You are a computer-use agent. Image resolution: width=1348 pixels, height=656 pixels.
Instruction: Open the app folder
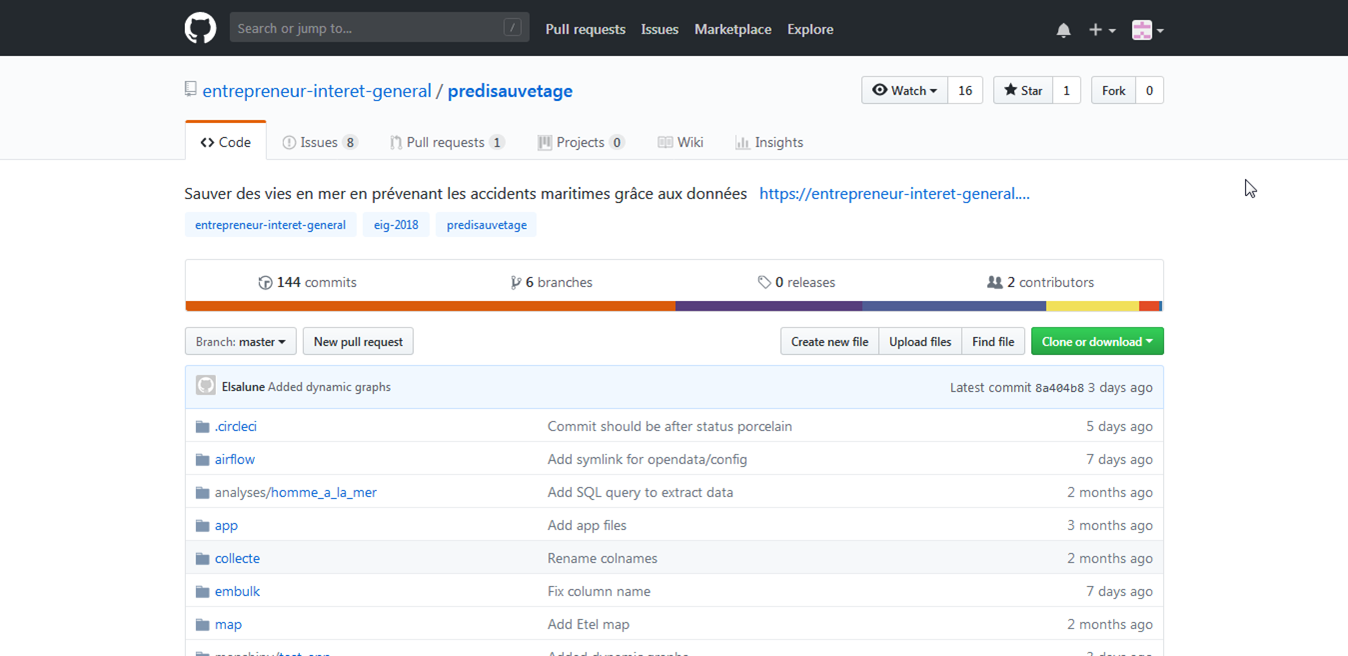pyautogui.click(x=226, y=525)
